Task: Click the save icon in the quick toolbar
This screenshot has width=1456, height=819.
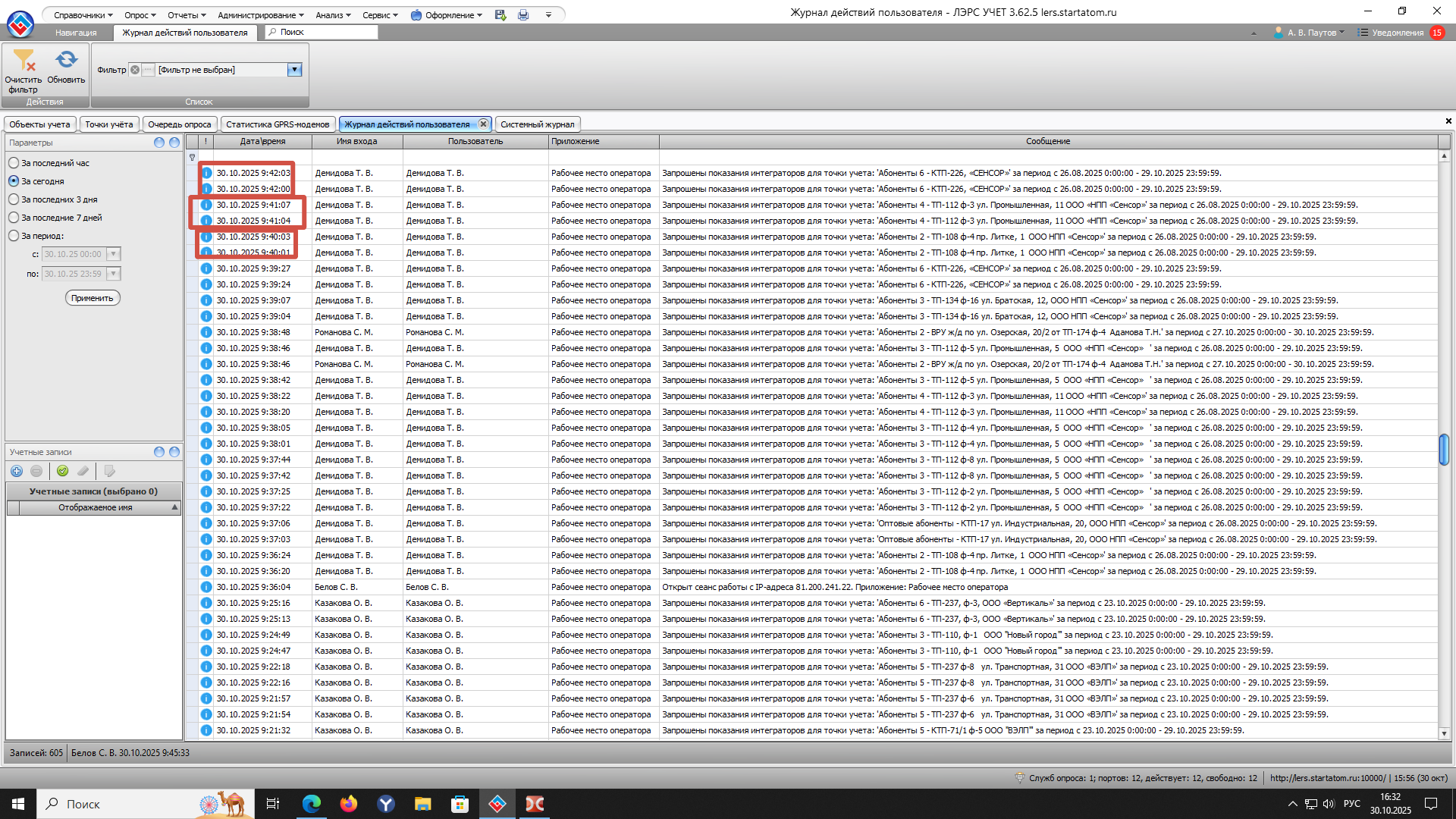Action: click(x=500, y=15)
